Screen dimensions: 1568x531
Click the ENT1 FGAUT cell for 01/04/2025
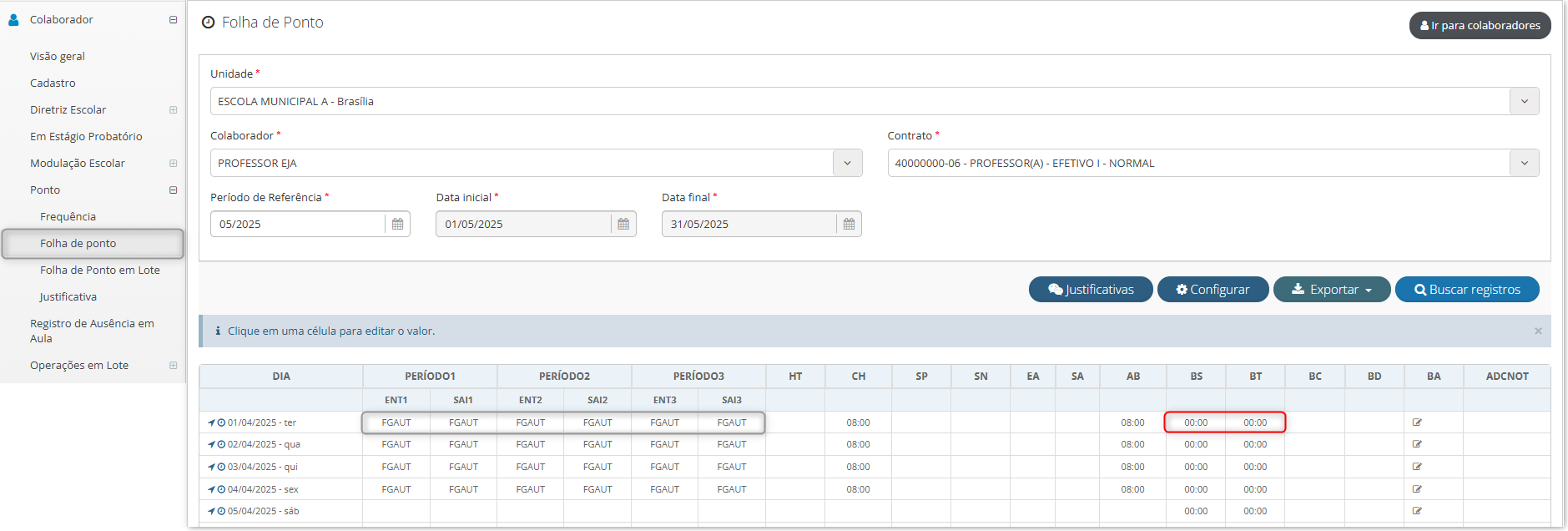click(x=396, y=422)
